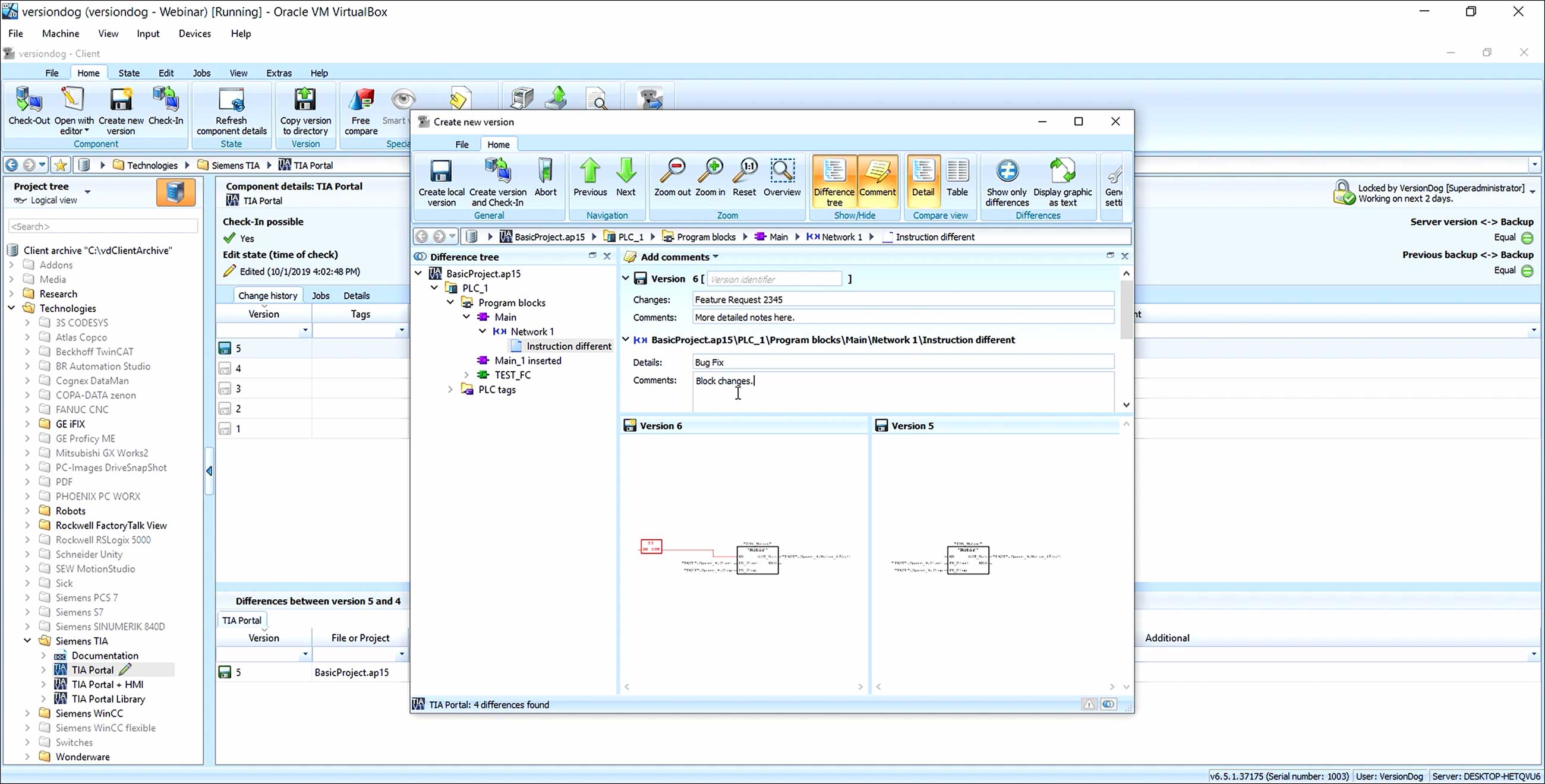Screen dimensions: 1545x784
Task: Open the Add comments dropdown arrow
Action: (715, 257)
